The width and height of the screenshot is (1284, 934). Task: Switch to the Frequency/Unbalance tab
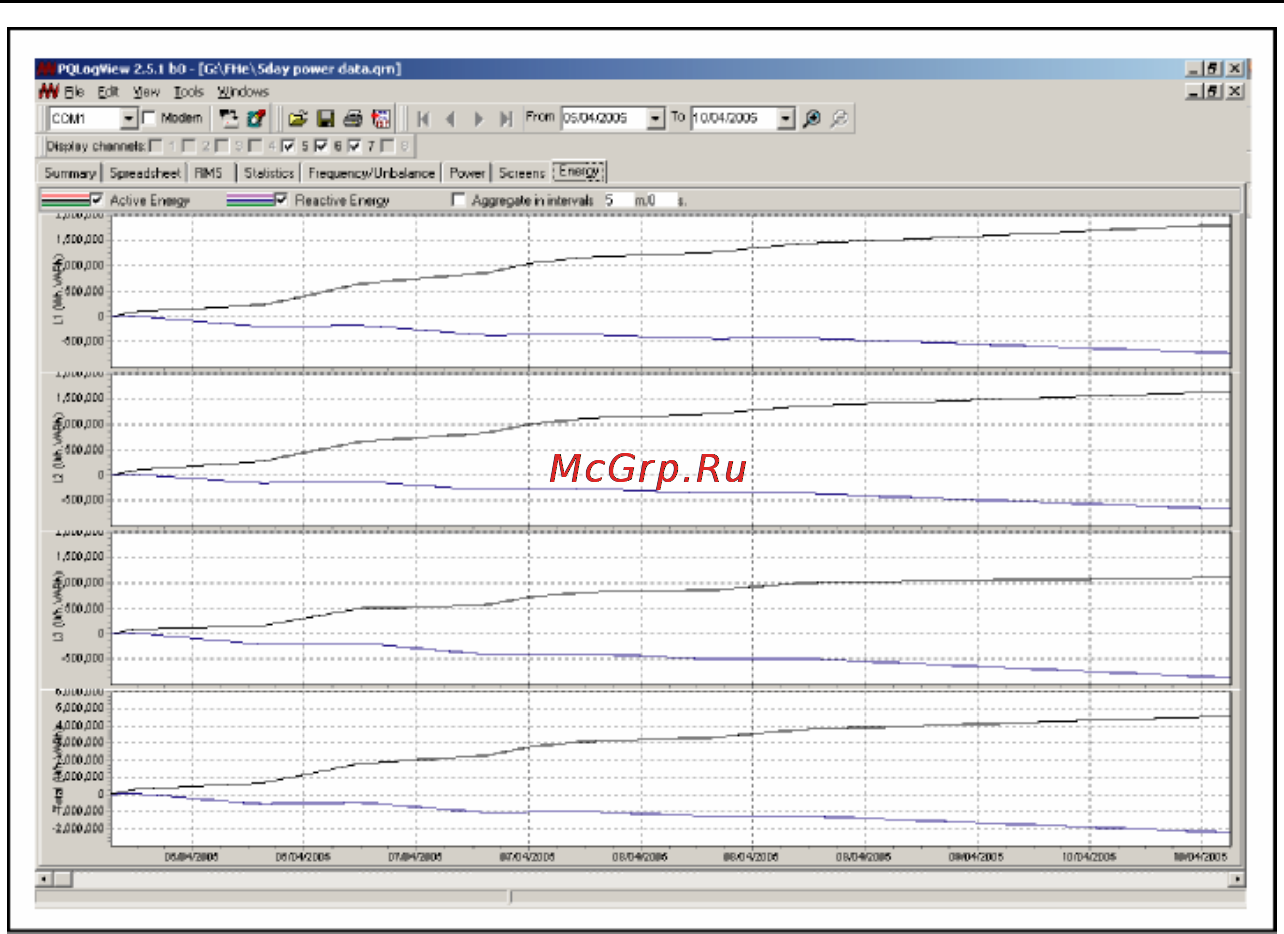coord(372,173)
